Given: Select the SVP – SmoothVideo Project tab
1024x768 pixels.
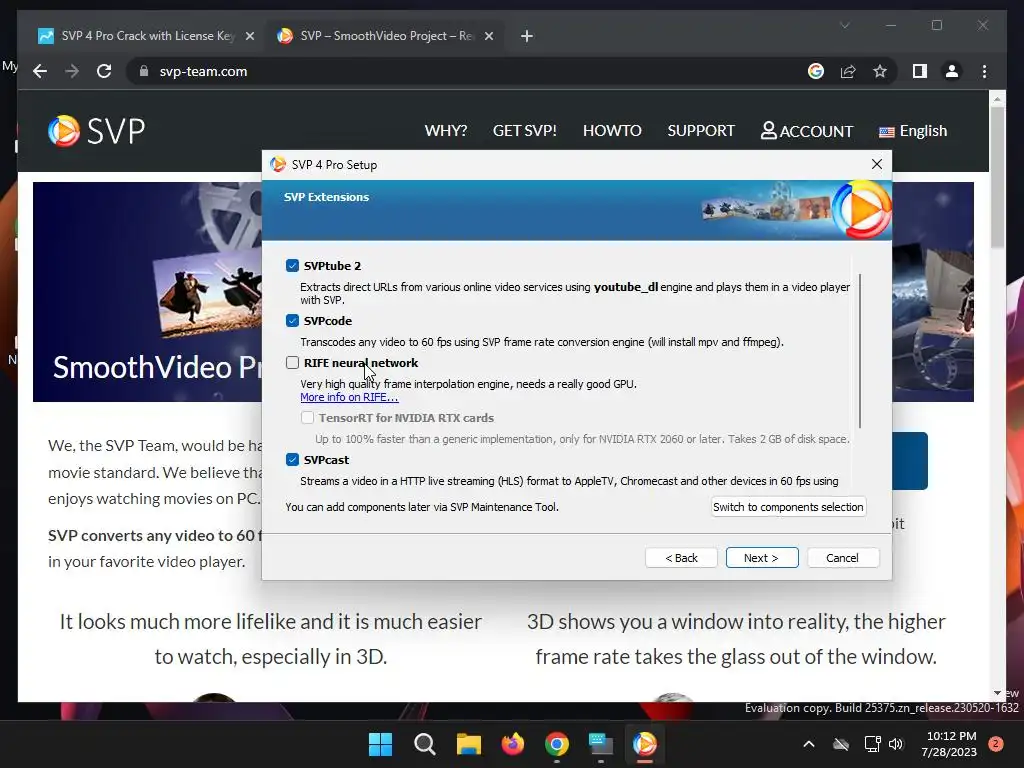Looking at the screenshot, I should (x=386, y=36).
